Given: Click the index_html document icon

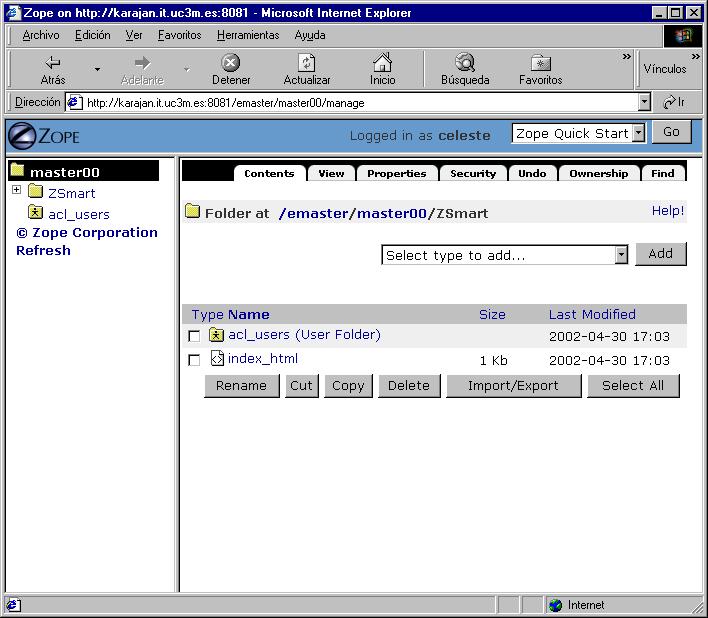Looking at the screenshot, I should (217, 358).
